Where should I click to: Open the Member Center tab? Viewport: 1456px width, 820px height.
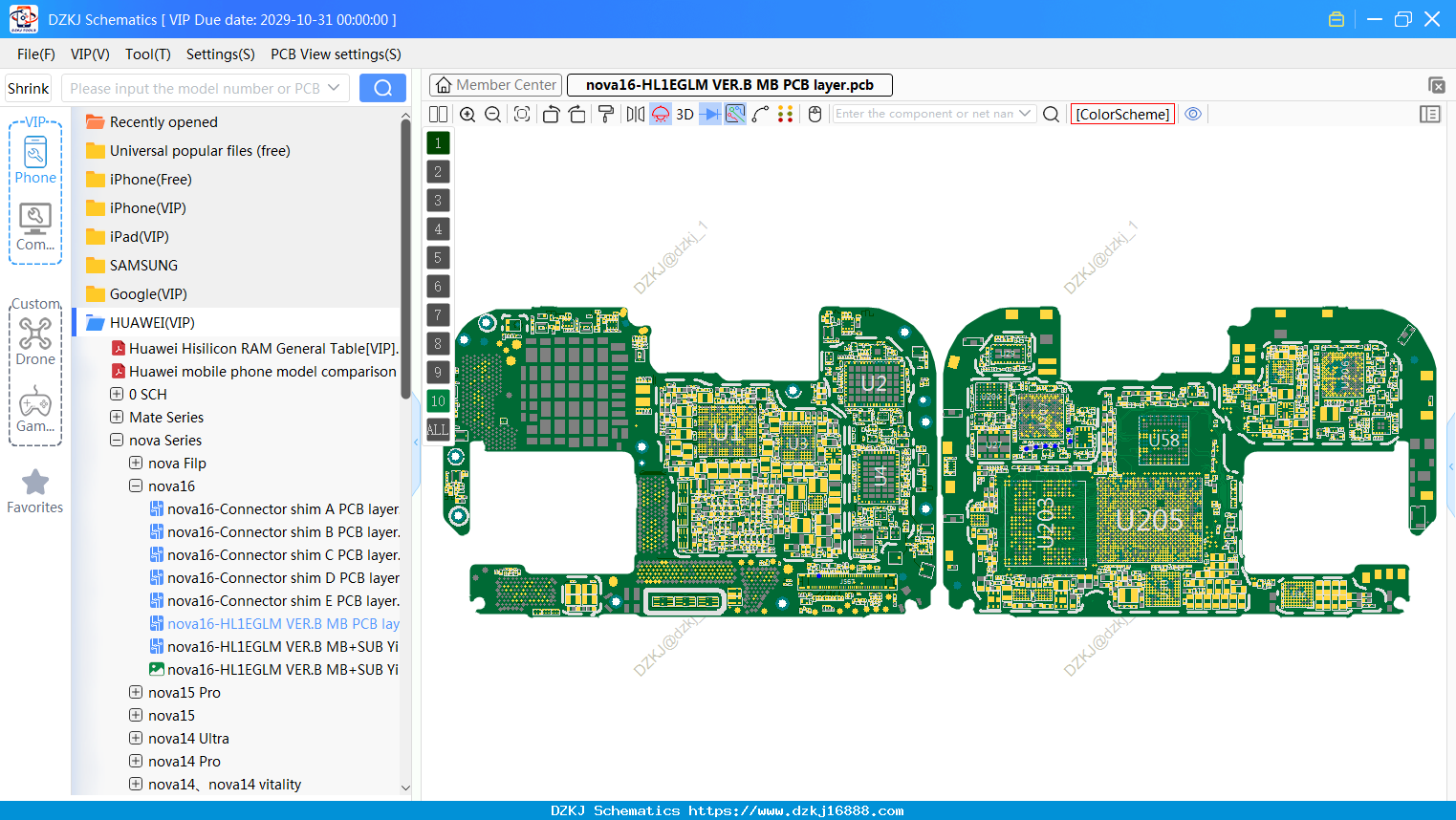495,85
